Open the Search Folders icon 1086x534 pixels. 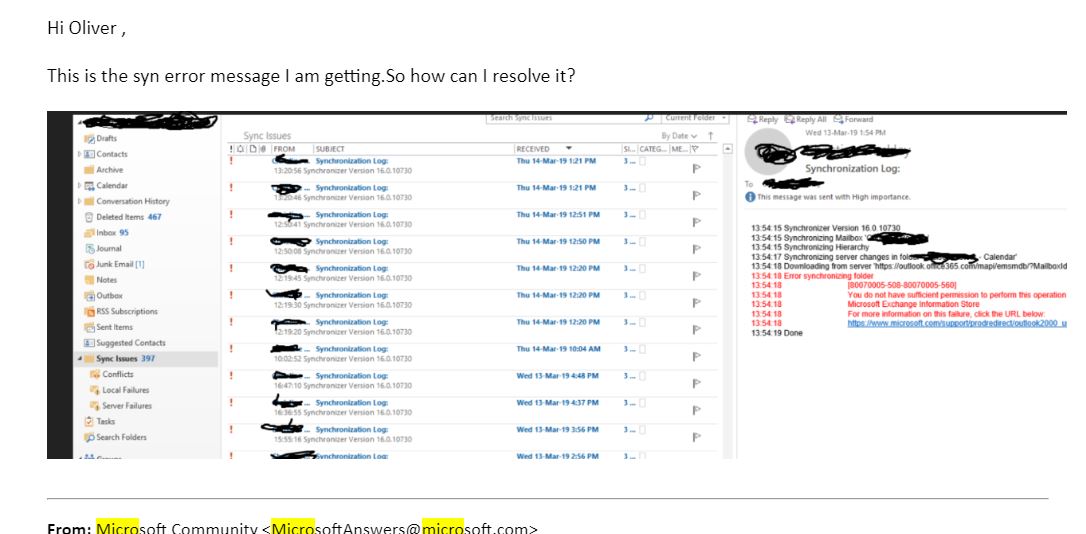tap(89, 437)
